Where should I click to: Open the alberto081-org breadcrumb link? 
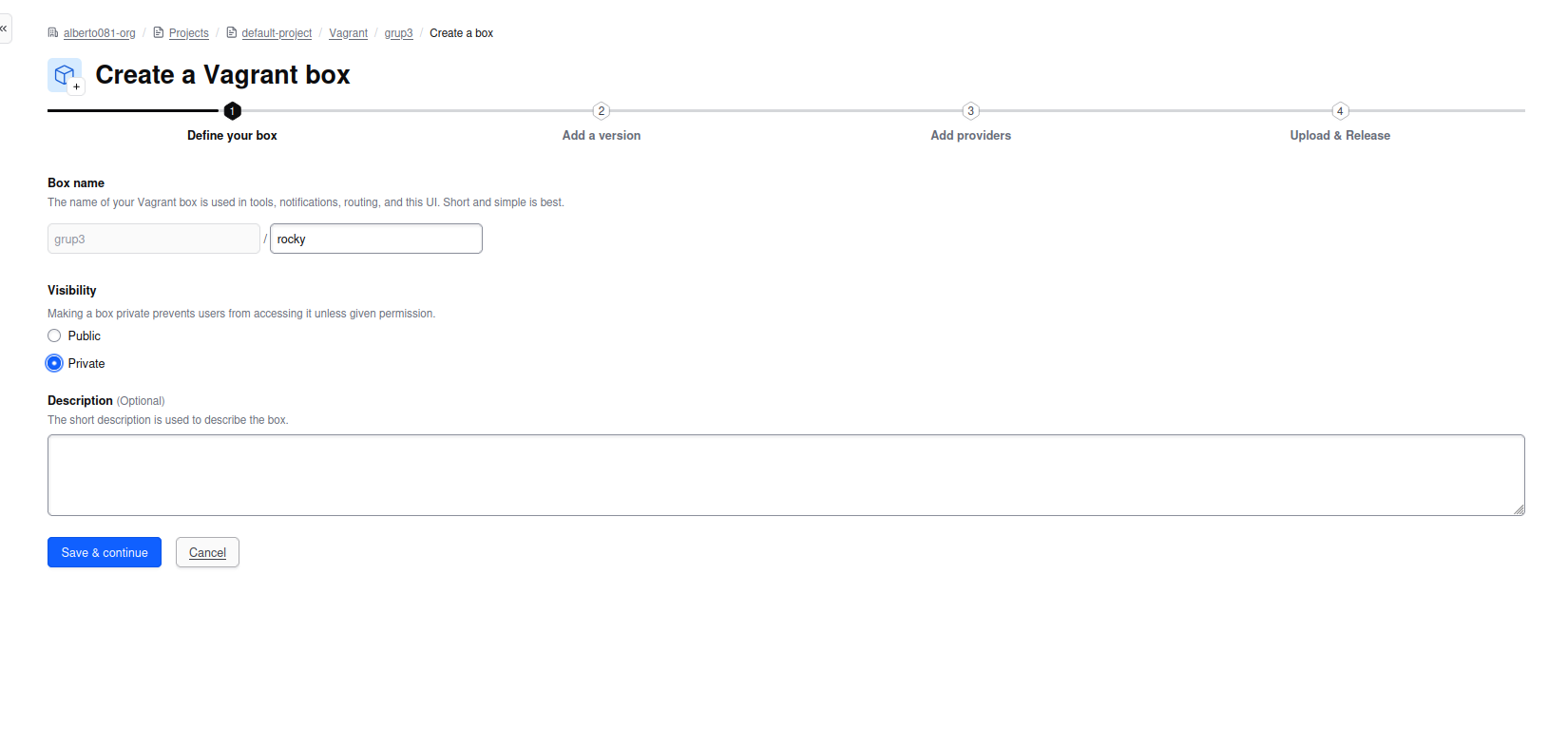[99, 33]
